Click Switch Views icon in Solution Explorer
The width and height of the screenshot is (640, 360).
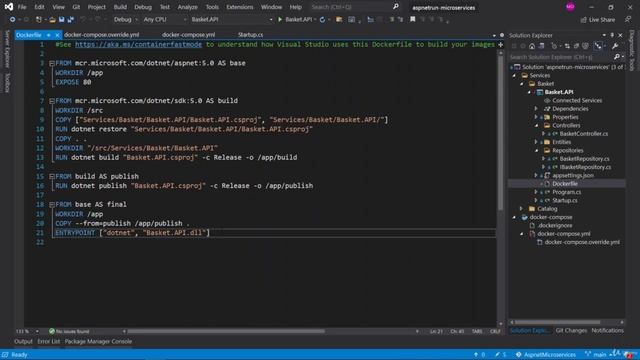542,46
